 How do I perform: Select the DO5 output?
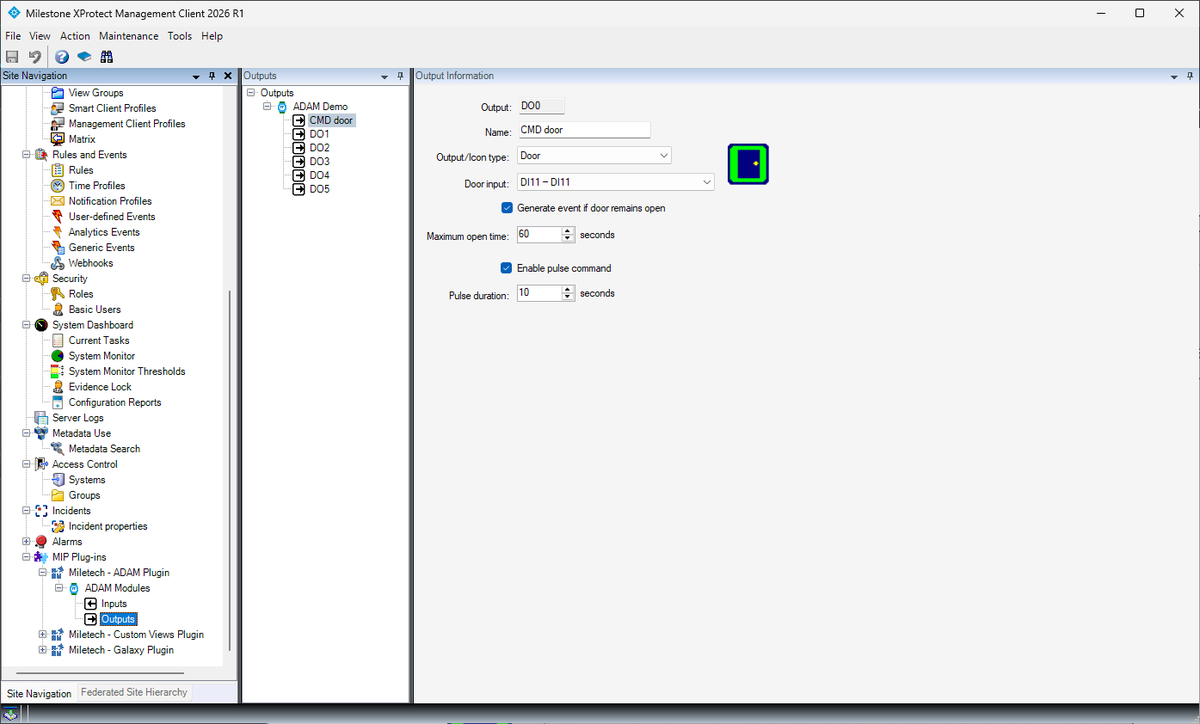tap(319, 189)
